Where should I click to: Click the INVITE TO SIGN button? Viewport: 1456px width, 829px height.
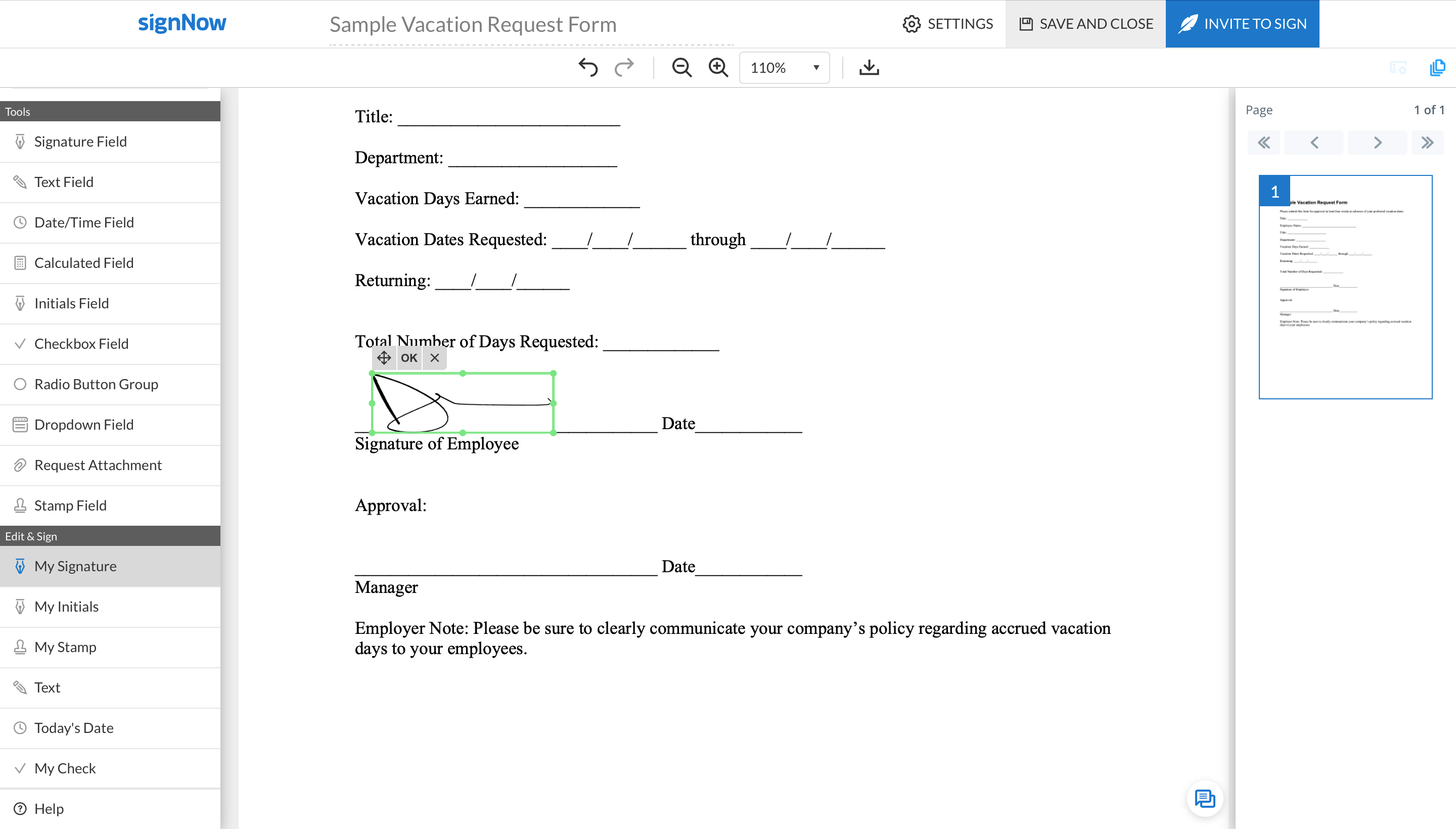[1242, 24]
